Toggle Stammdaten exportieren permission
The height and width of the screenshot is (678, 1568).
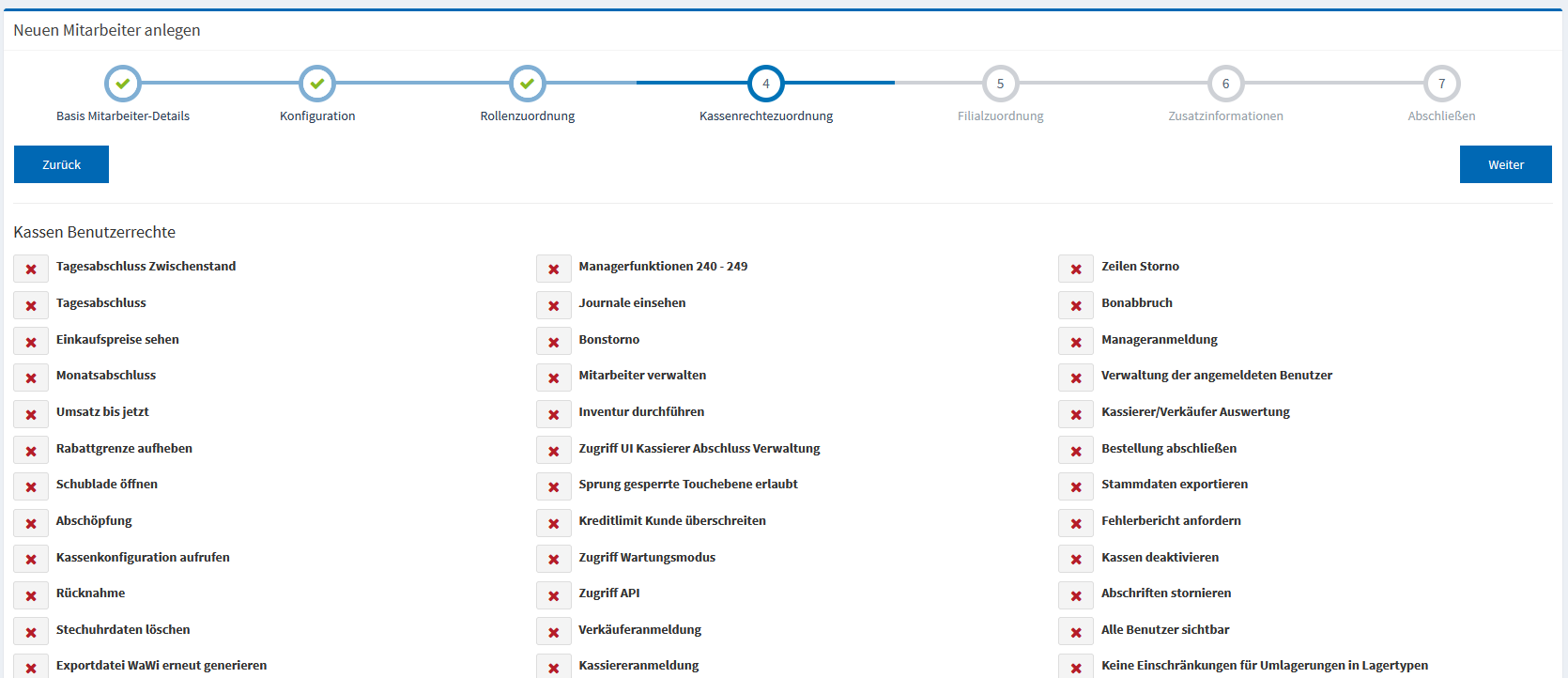coord(1076,486)
